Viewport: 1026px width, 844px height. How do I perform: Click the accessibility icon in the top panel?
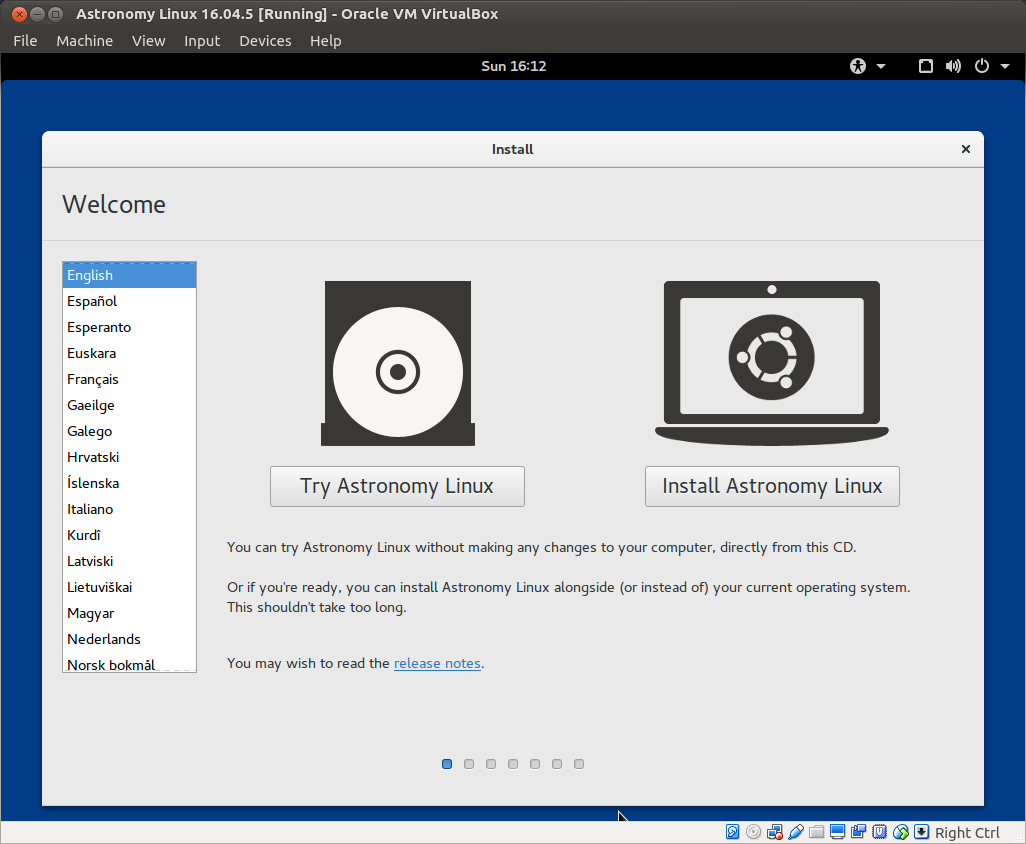(857, 66)
